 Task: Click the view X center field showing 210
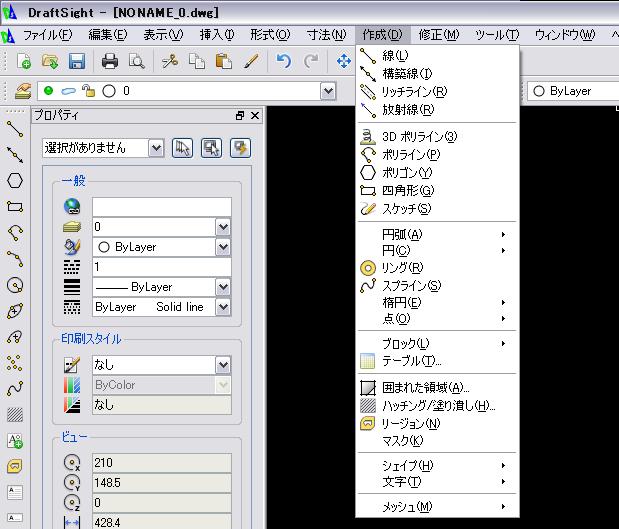pos(161,463)
